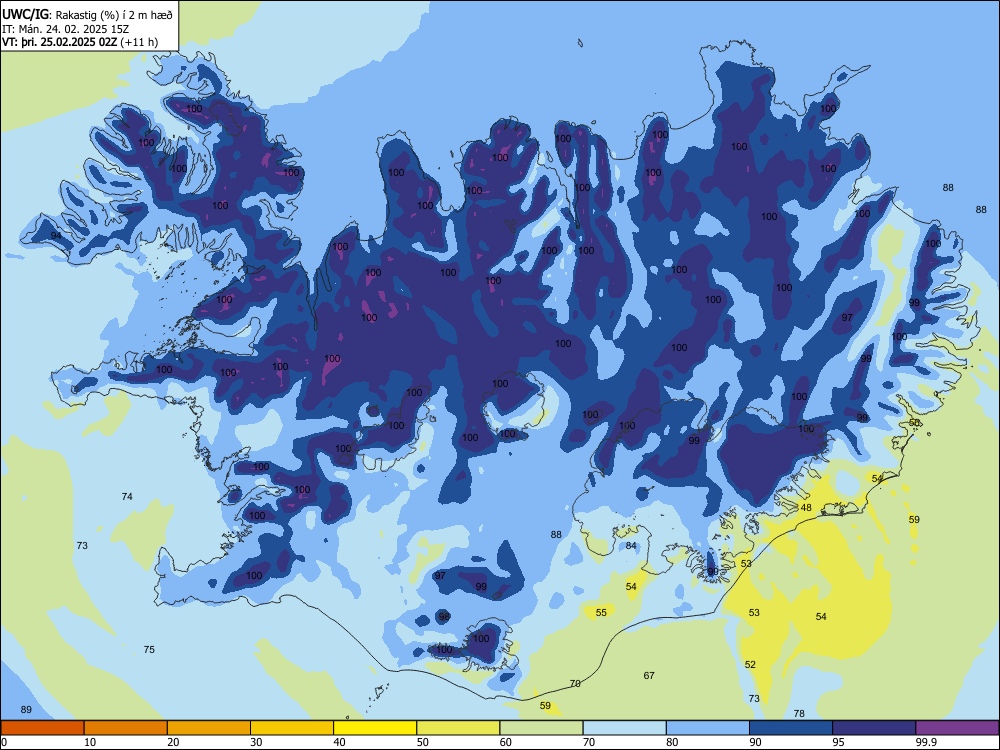The image size is (1000, 750).
Task: Select the legend tick label '30'
Action: pyautogui.click(x=256, y=742)
